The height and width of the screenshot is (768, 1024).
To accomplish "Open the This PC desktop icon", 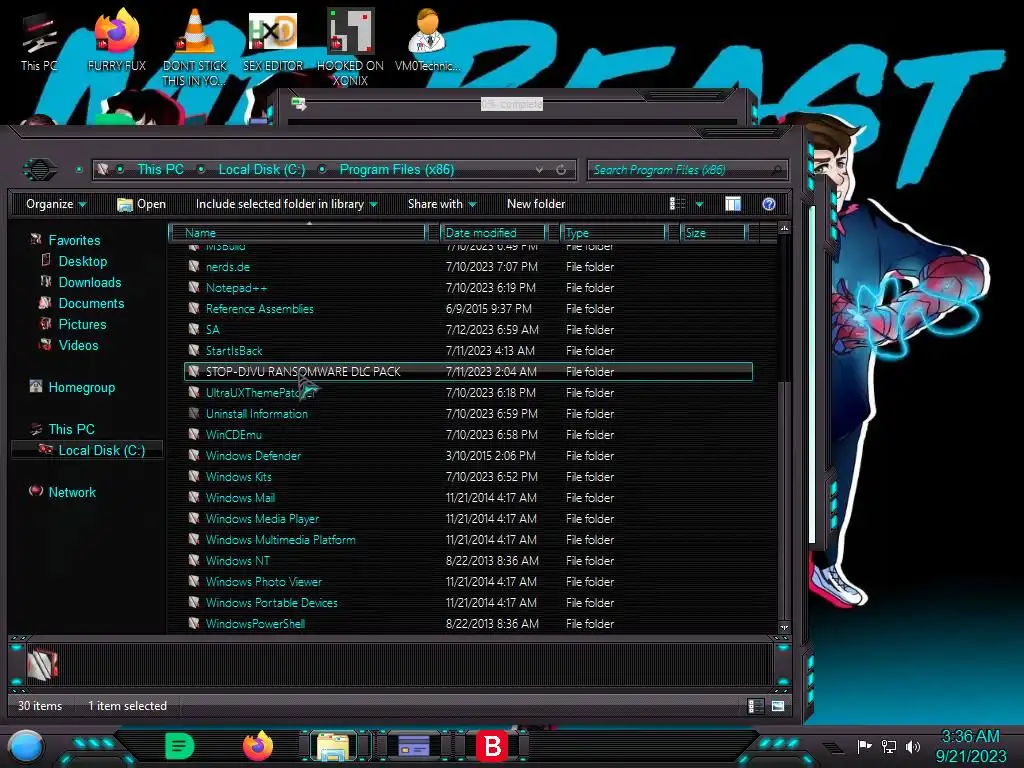I will [39, 42].
